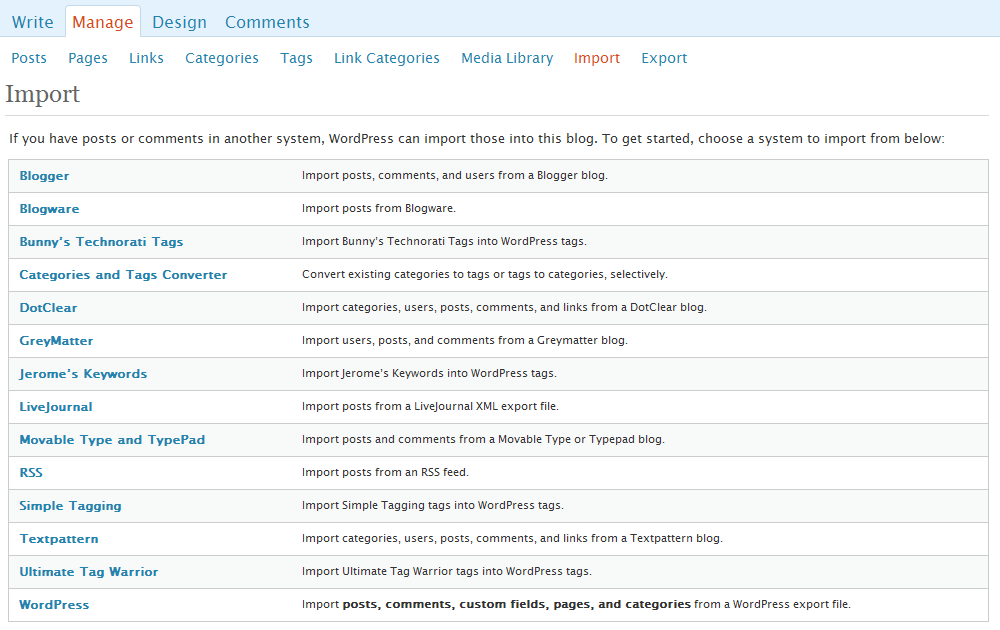Select the Manage tab
The width and height of the screenshot is (1000, 630).
pos(103,22)
